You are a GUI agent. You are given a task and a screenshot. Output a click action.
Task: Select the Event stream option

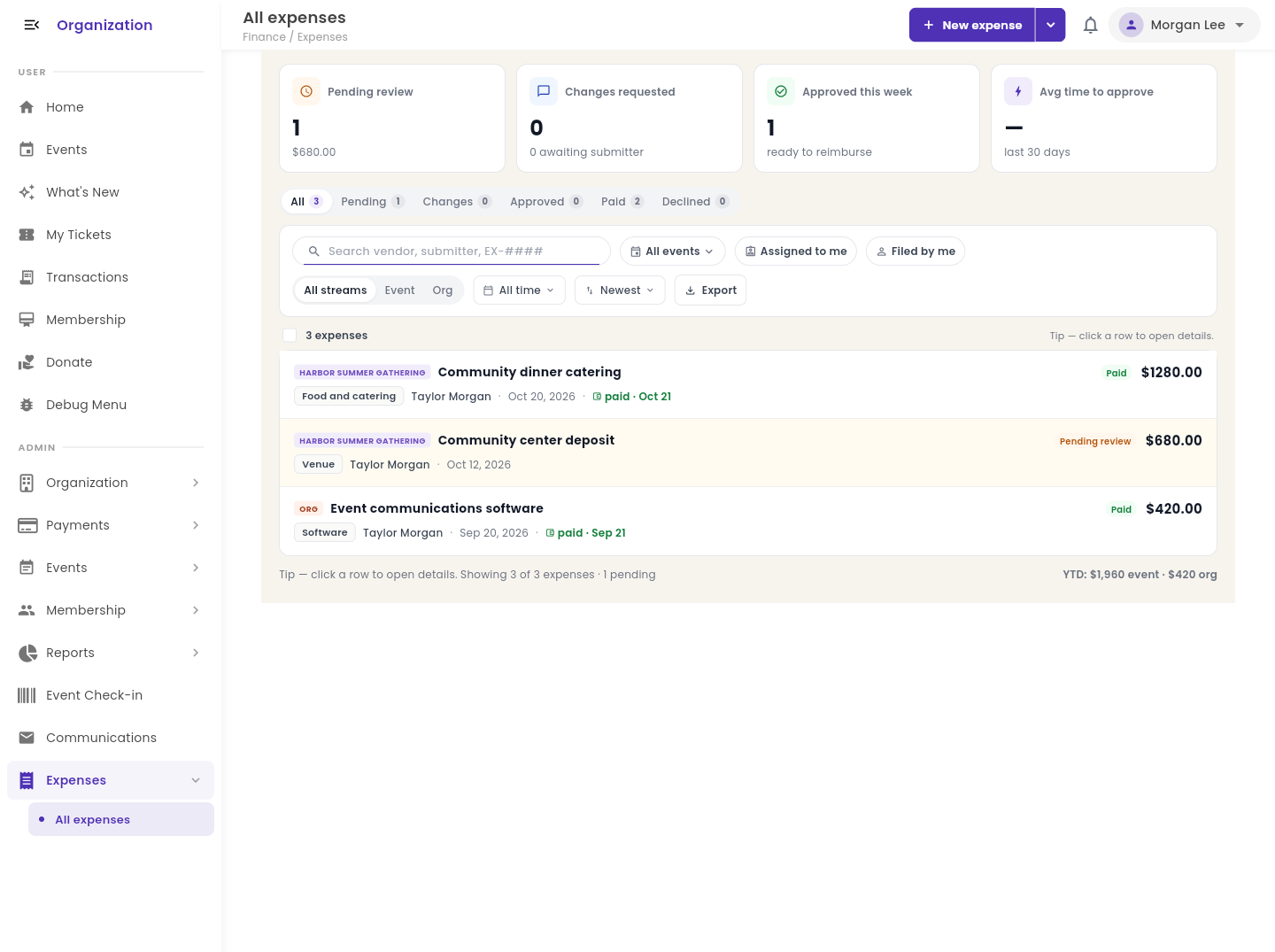399,290
